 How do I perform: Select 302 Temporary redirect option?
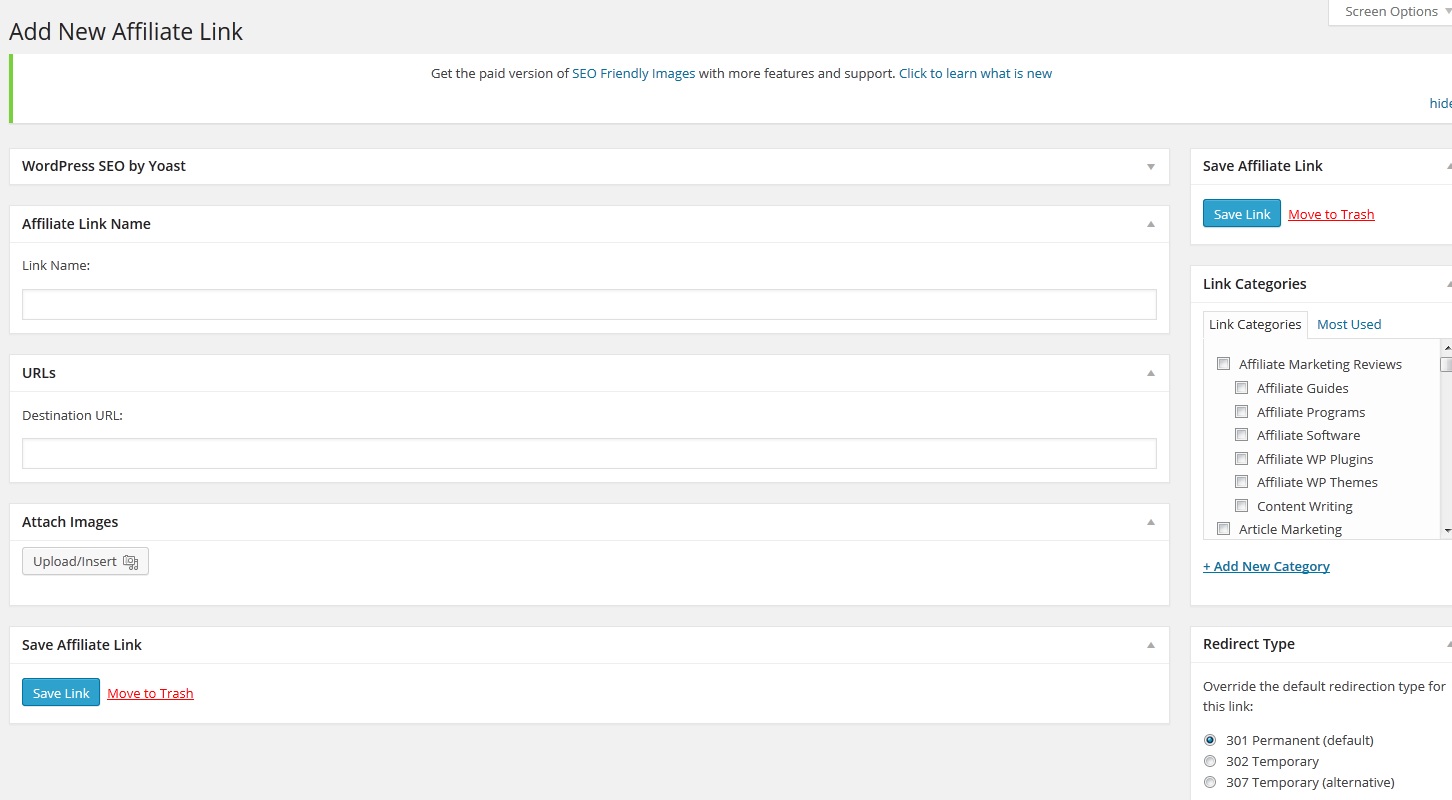[x=1210, y=761]
